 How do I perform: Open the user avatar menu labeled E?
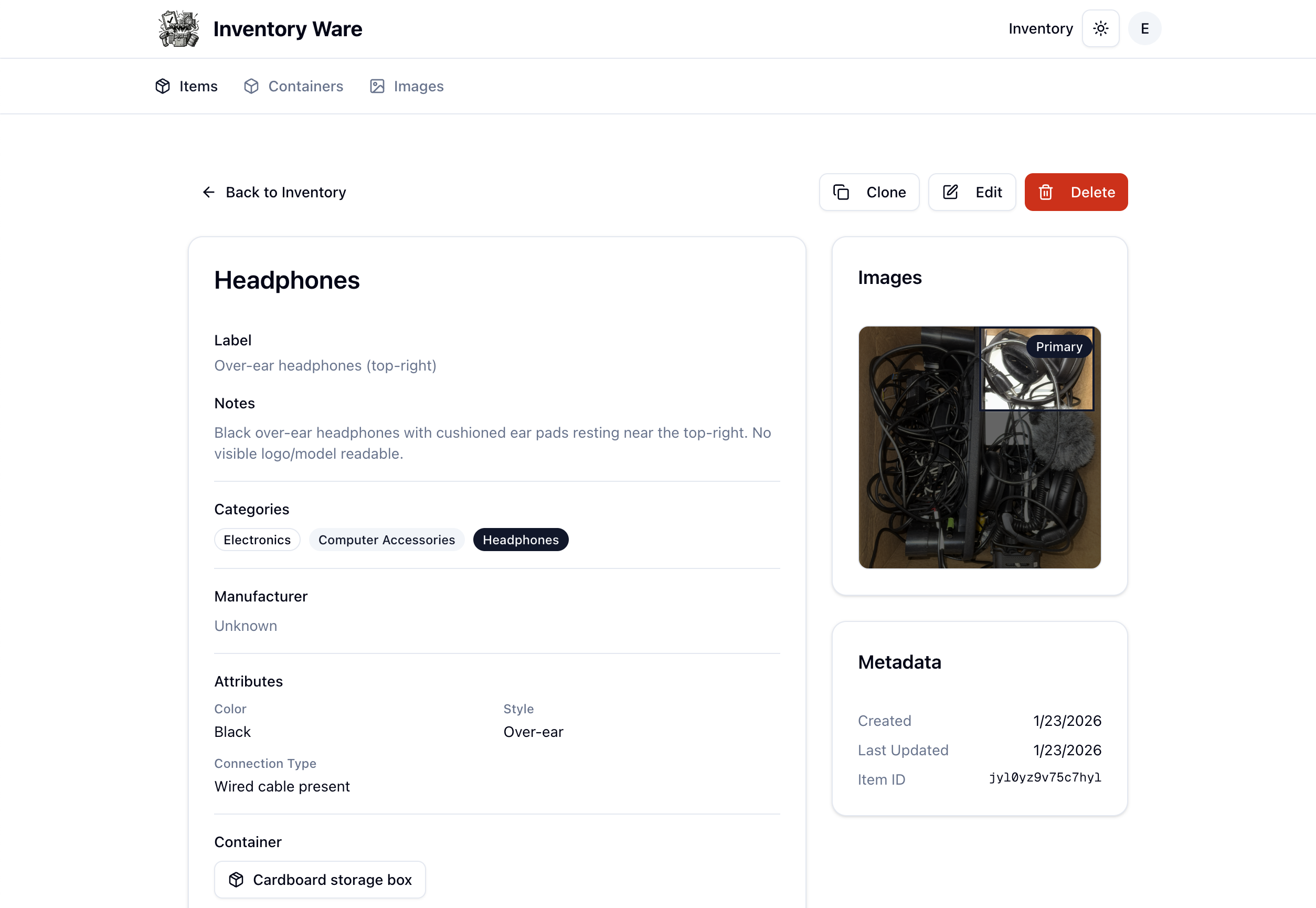1144,28
